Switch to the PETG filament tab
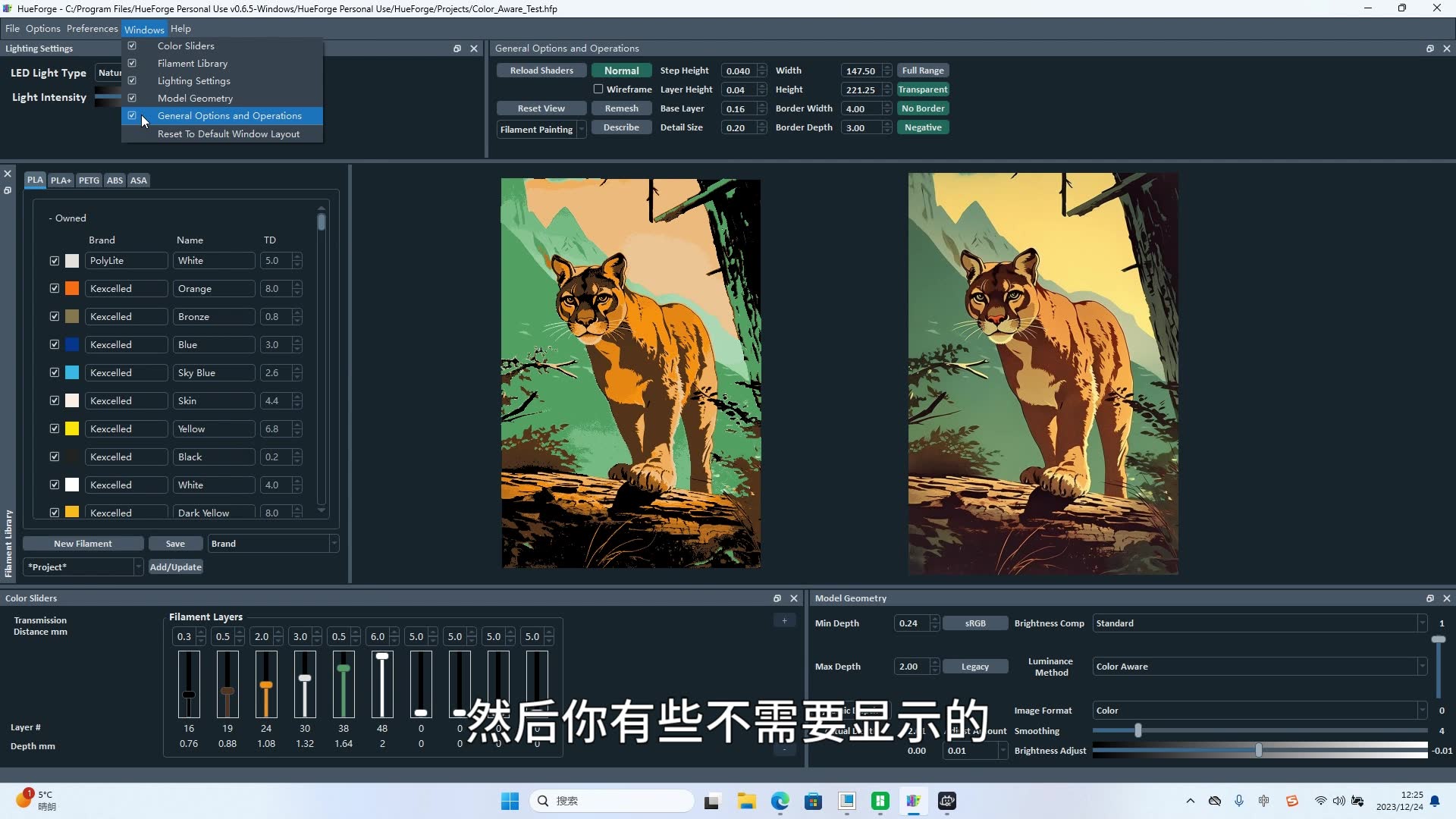The image size is (1456, 819). (x=89, y=180)
